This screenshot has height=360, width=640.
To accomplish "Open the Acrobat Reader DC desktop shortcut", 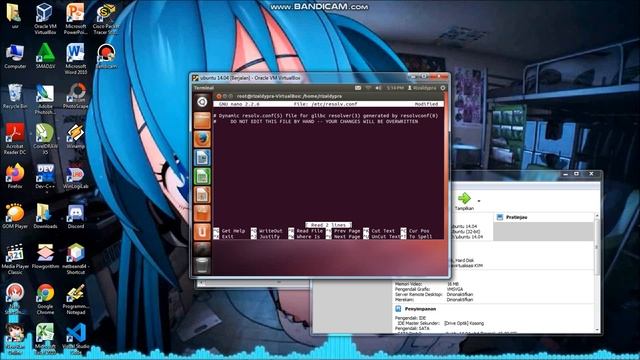I will tap(15, 139).
